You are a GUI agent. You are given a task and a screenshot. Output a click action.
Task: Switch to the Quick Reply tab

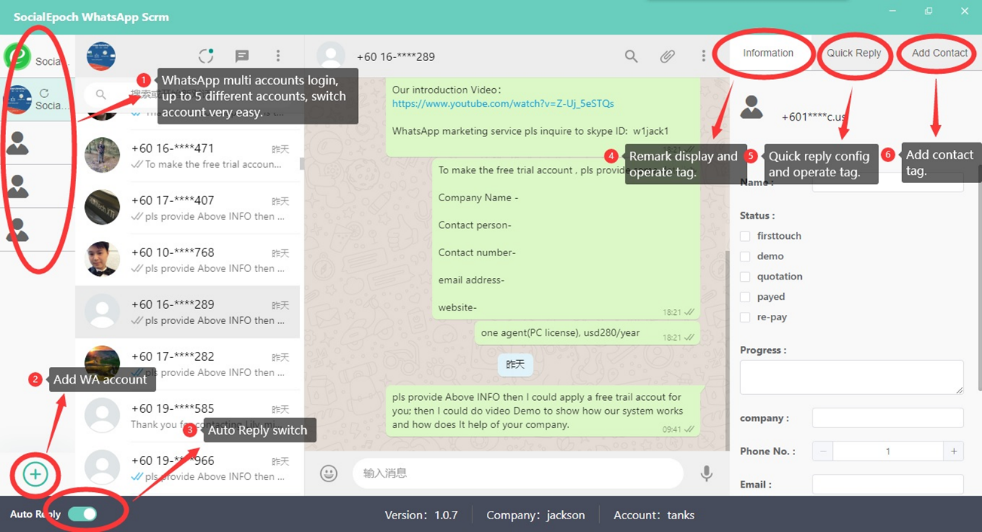click(853, 53)
